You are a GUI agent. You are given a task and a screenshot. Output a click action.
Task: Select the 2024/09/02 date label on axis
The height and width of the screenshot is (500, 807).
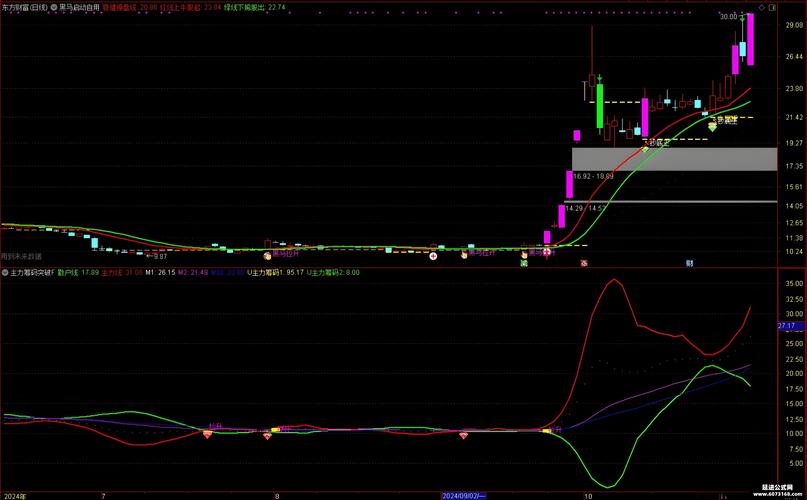click(x=469, y=494)
